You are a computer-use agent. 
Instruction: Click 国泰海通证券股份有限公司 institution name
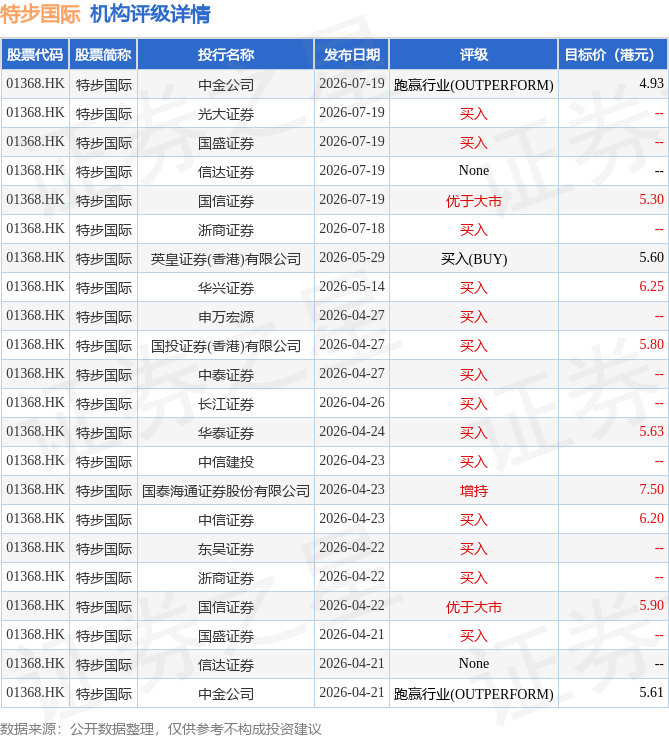pyautogui.click(x=226, y=490)
